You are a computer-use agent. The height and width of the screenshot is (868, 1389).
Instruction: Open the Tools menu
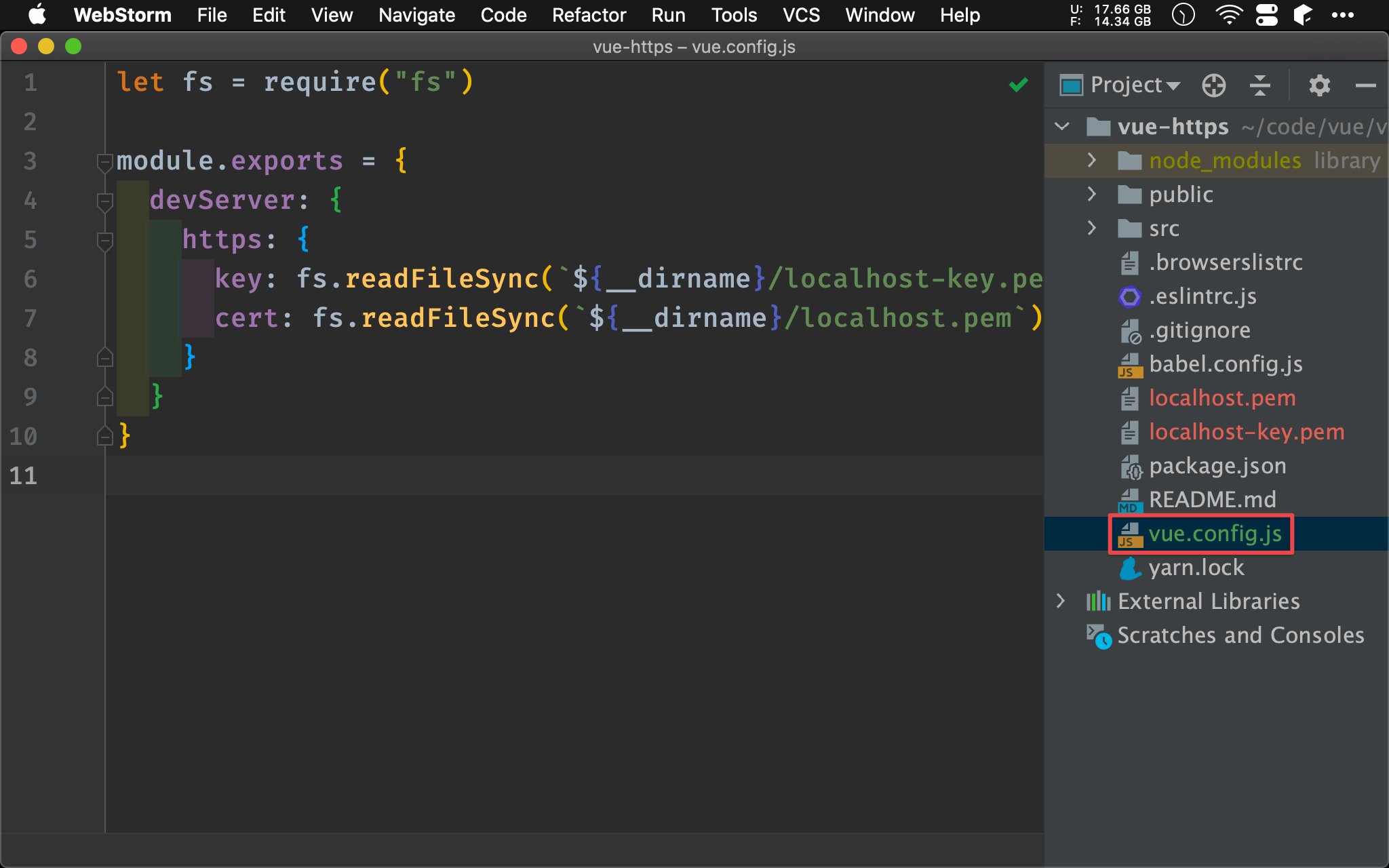[x=734, y=15]
